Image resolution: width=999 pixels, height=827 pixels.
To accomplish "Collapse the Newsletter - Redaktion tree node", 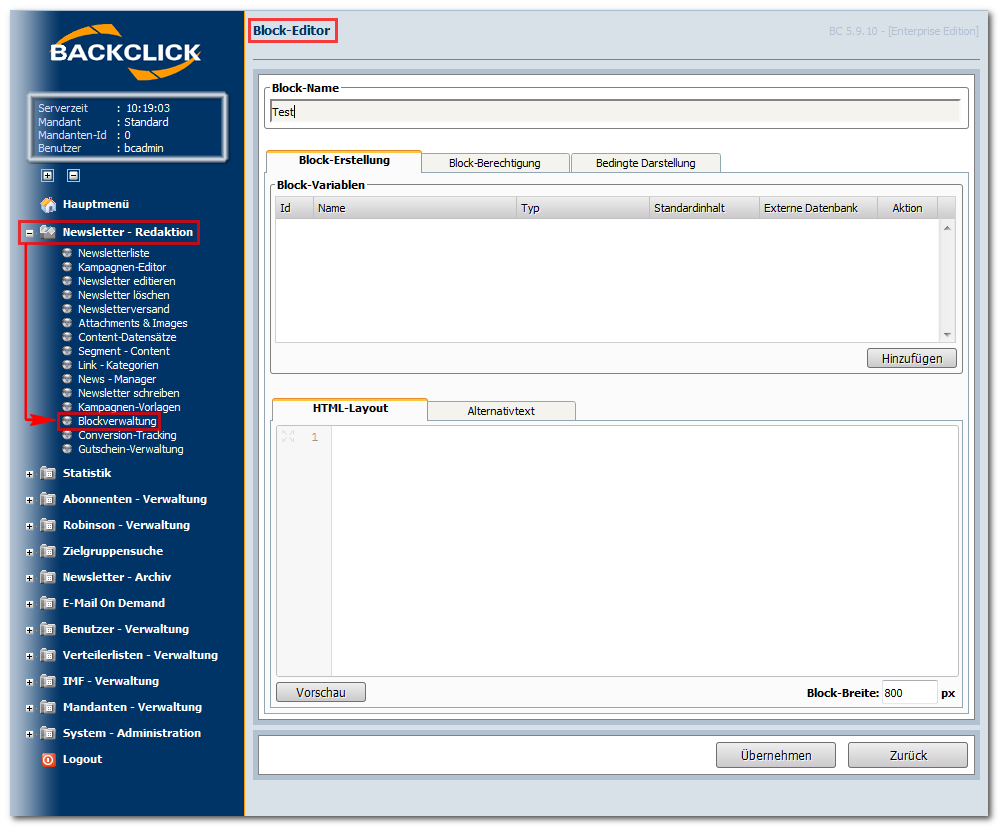I will point(29,233).
